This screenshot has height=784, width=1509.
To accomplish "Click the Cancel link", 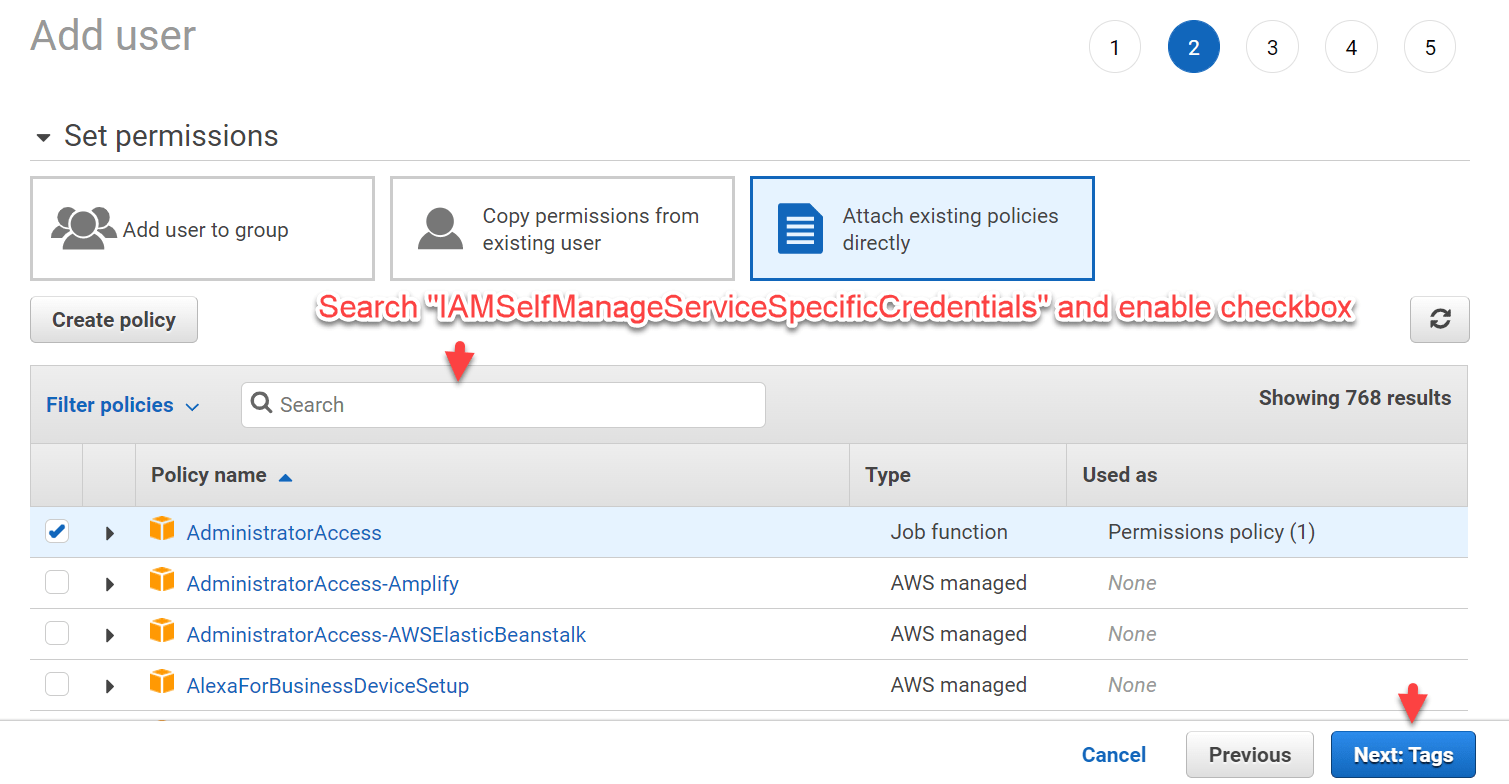I will pos(1113,754).
